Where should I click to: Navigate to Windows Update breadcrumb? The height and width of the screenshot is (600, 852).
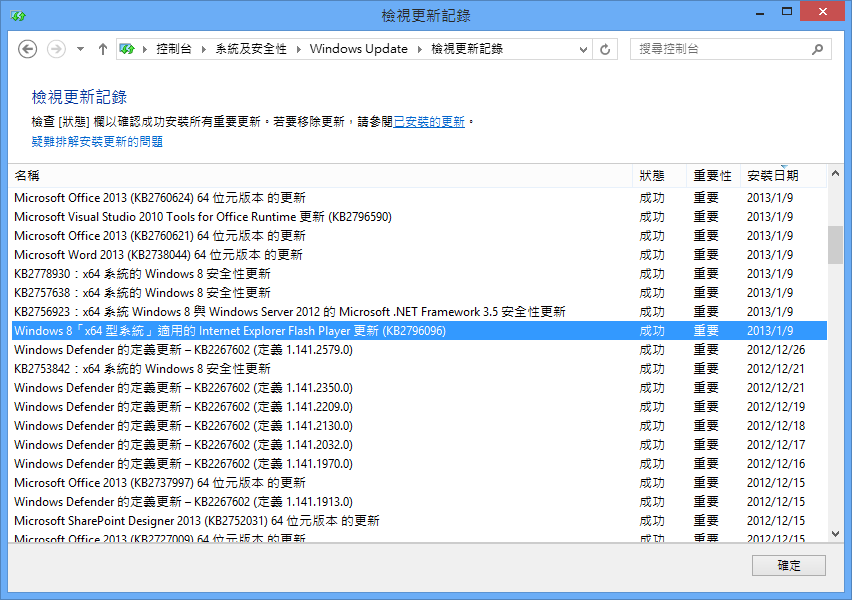pyautogui.click(x=358, y=49)
